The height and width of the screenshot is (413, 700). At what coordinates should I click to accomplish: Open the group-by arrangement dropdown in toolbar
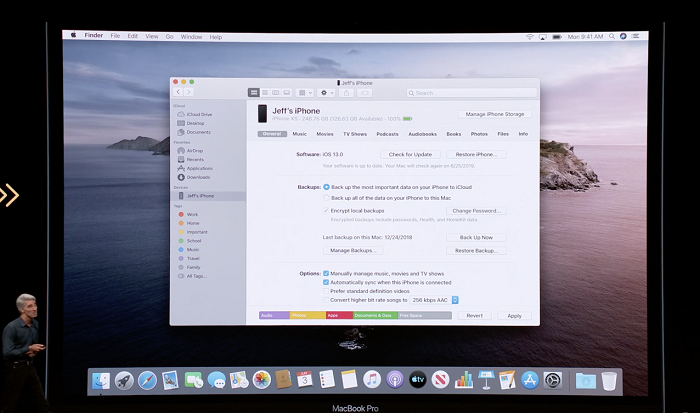coord(305,93)
